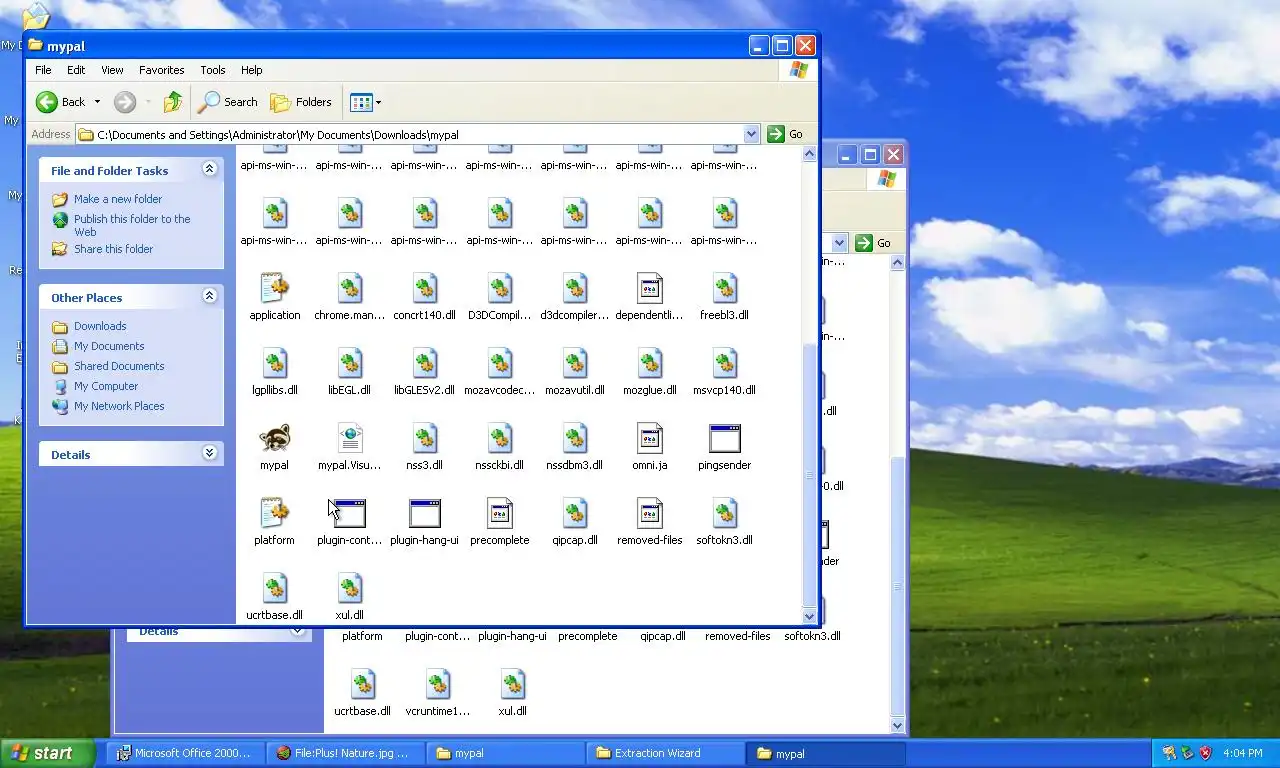Viewport: 1280px width, 768px height.
Task: Switch to Extraction Wizard taskbar item
Action: tap(665, 753)
